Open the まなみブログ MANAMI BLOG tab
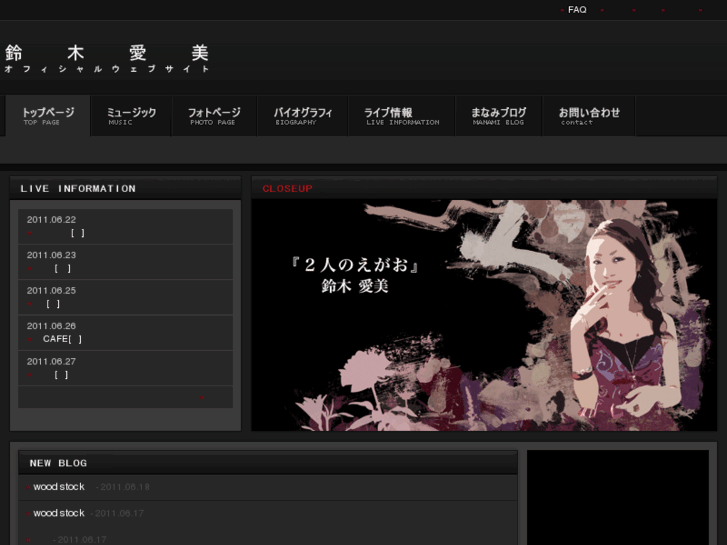The image size is (727, 545). click(x=498, y=116)
